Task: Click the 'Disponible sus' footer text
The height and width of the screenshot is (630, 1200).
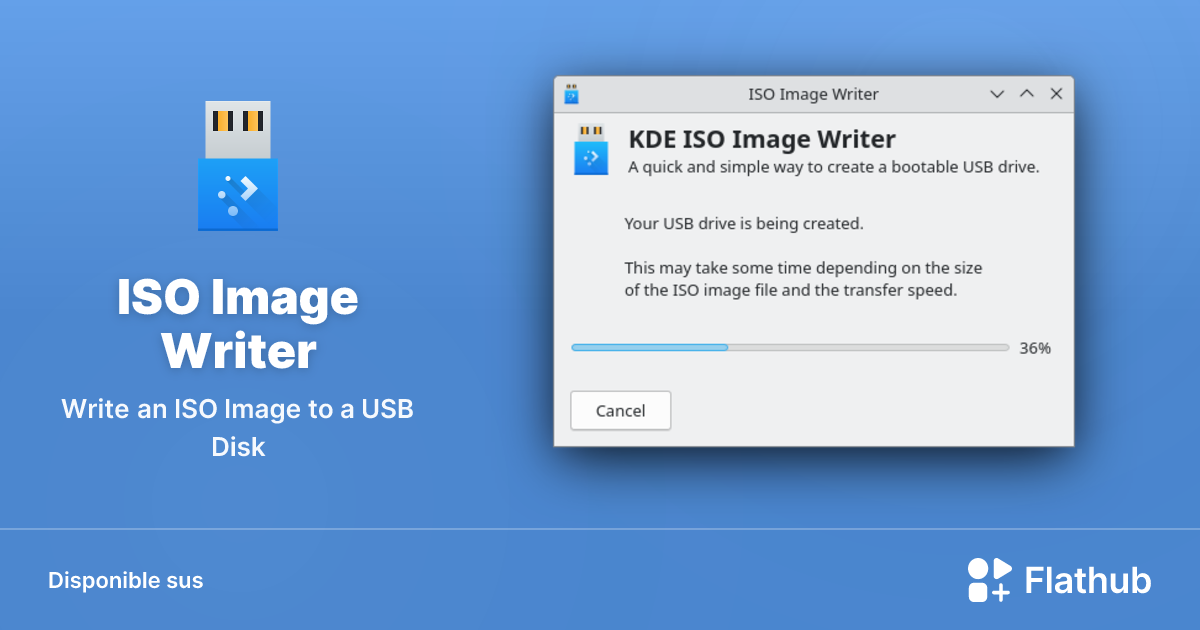Action: [125, 580]
